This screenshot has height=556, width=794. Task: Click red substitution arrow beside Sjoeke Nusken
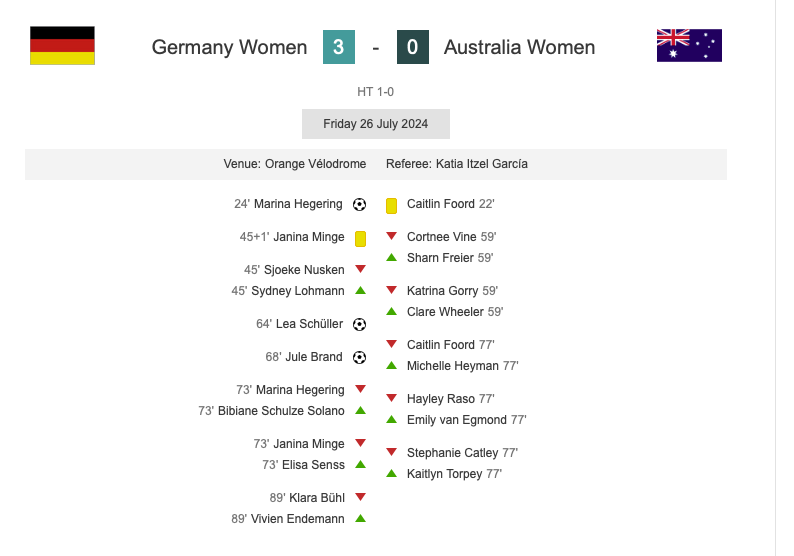tap(360, 269)
